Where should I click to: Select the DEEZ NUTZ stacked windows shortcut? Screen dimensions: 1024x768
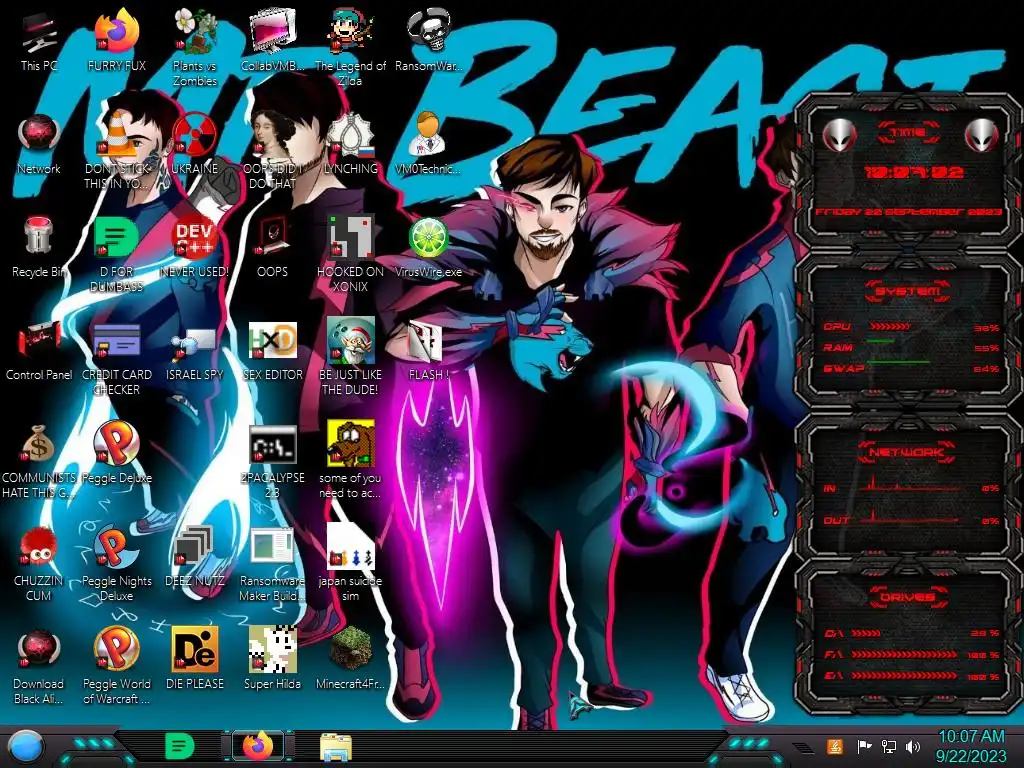pos(195,556)
